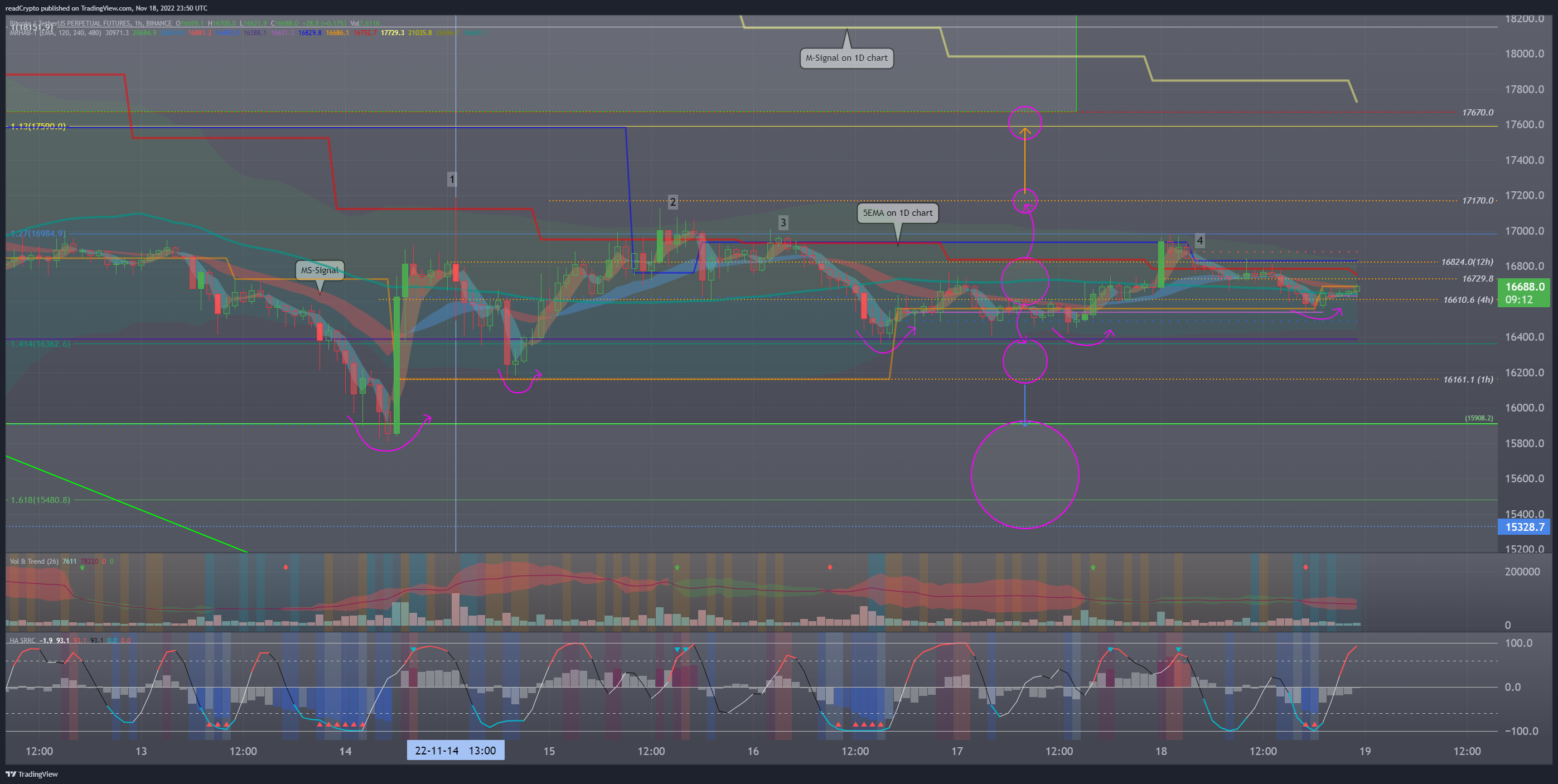
Task: Click the 15600.0 price axis label
Action: coord(1524,478)
